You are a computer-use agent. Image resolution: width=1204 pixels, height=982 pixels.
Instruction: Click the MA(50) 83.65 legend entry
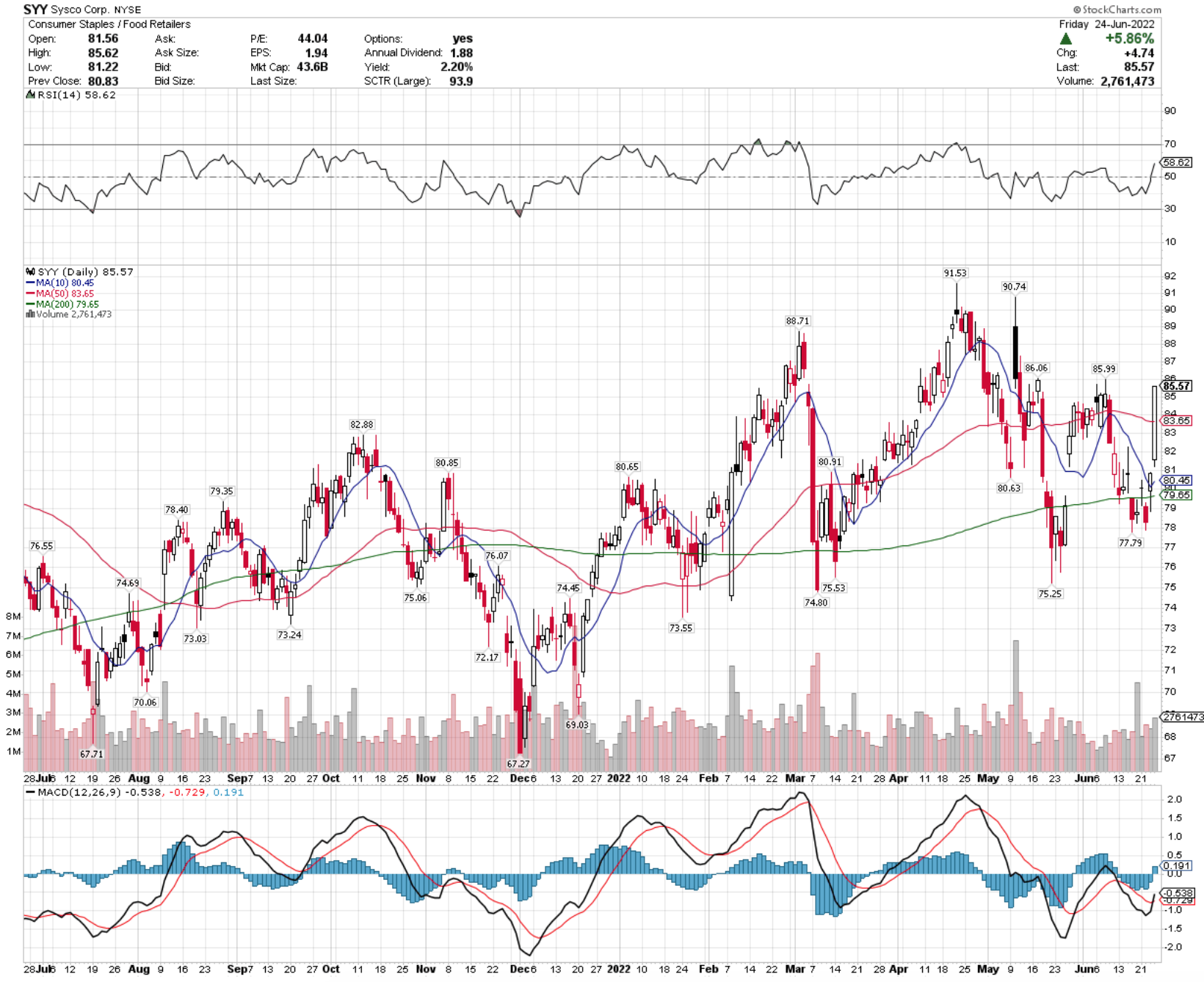[x=60, y=294]
